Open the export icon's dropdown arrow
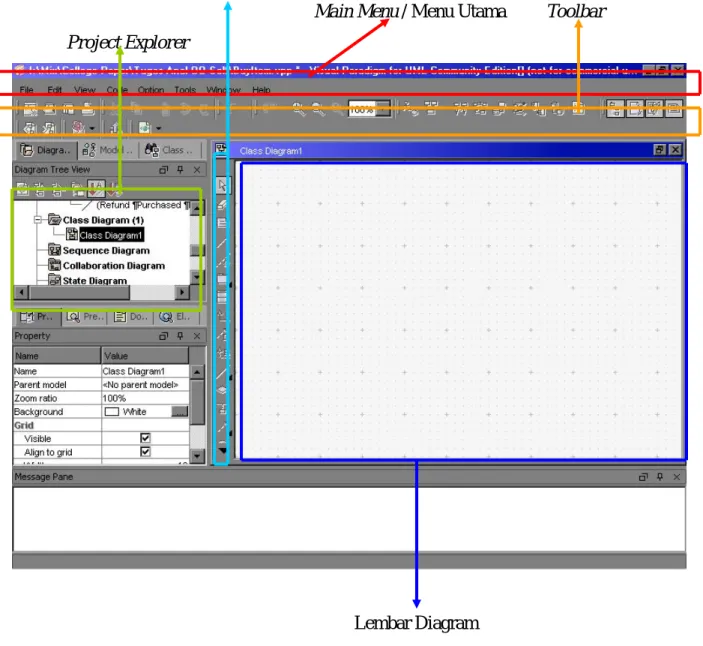The width and height of the screenshot is (703, 646). [159, 129]
